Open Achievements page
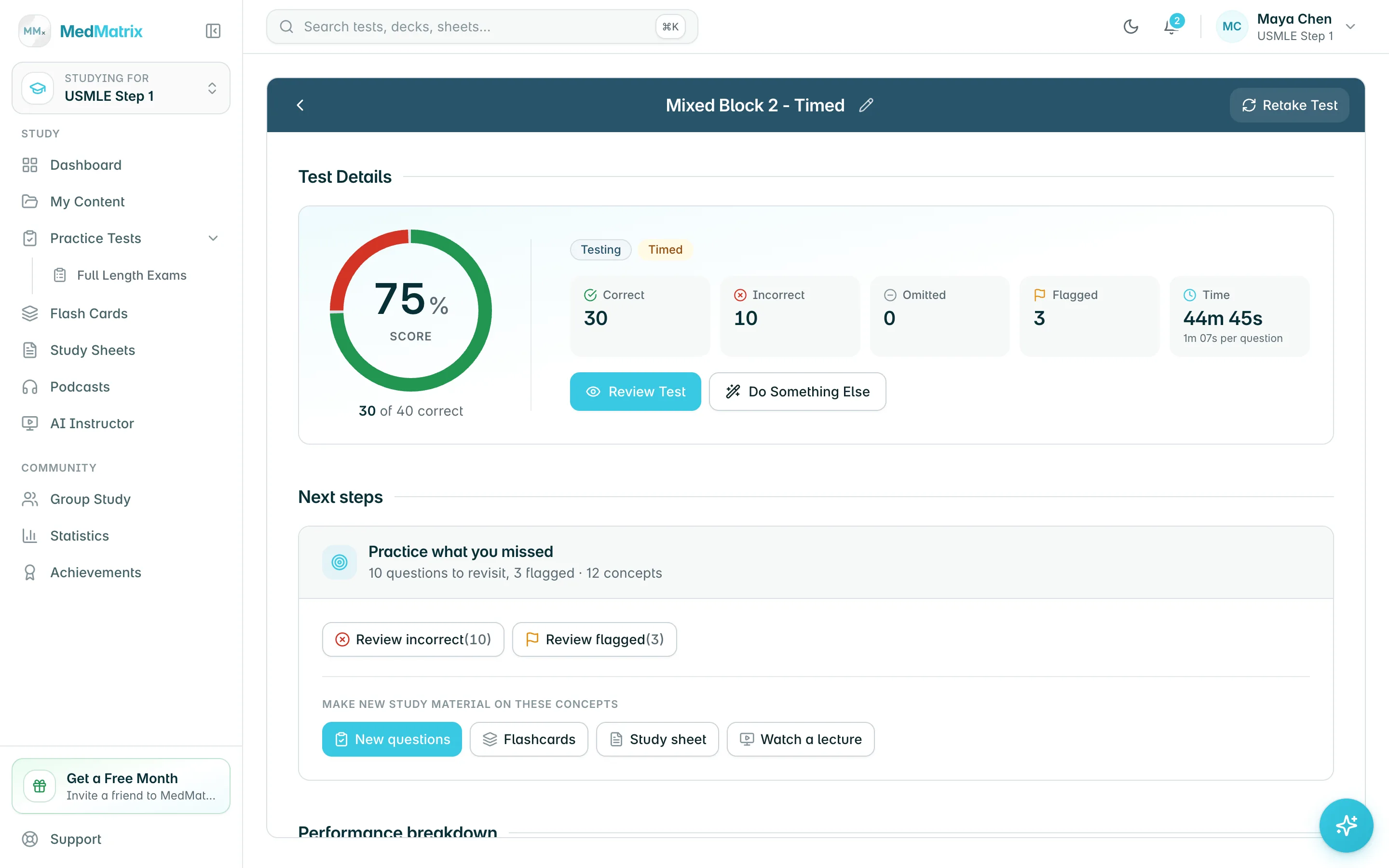The width and height of the screenshot is (1389, 868). click(x=121, y=572)
